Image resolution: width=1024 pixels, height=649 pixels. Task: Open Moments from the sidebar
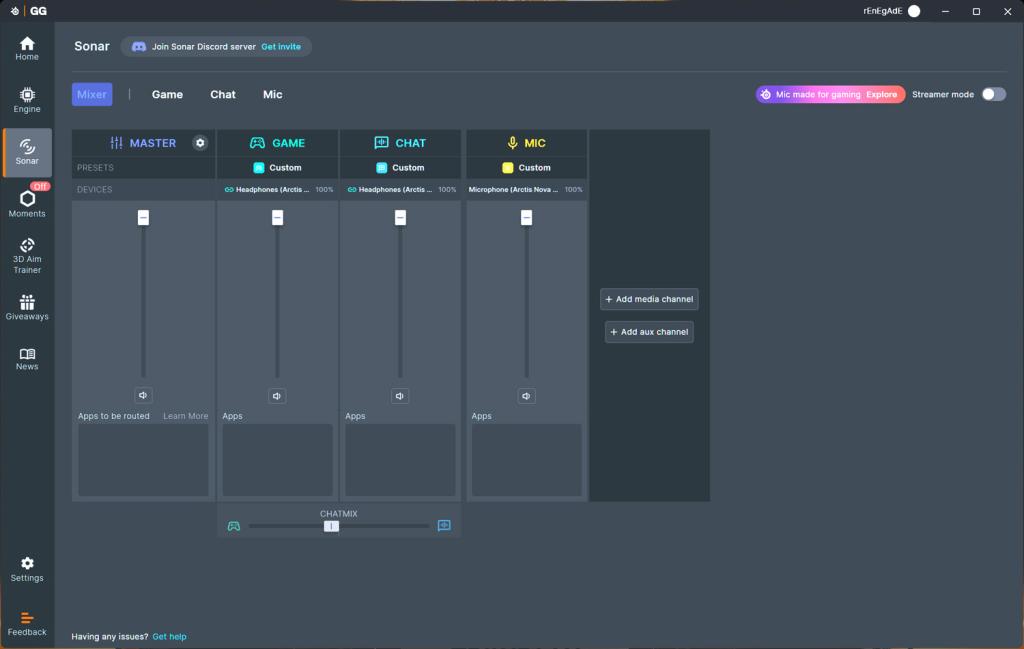point(27,203)
